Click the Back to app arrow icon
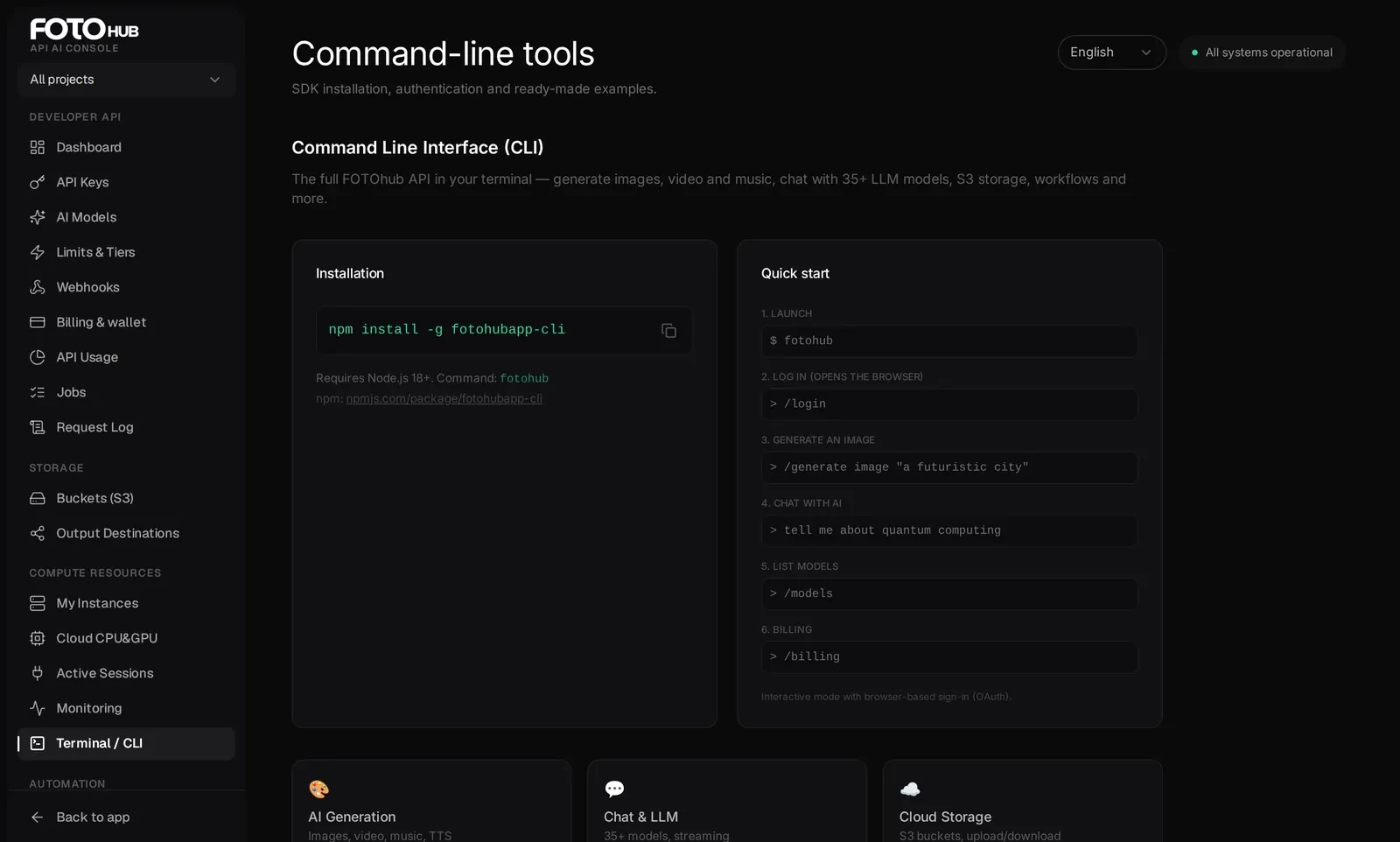 coord(38,817)
